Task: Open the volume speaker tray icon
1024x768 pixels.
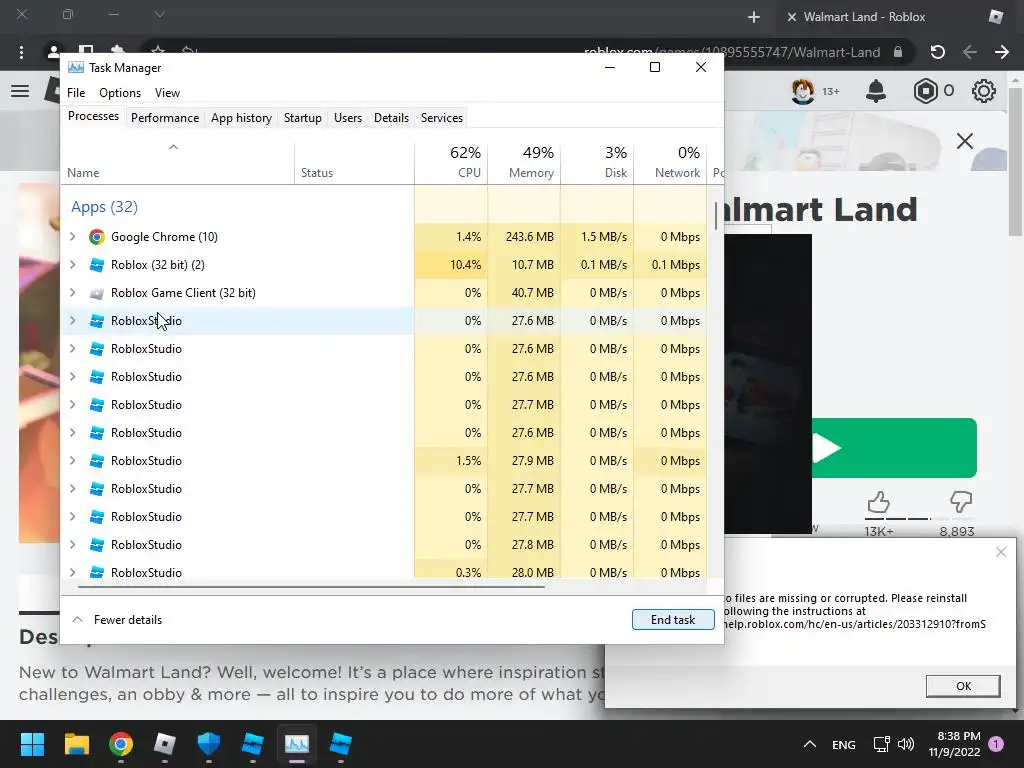Action: 906,744
